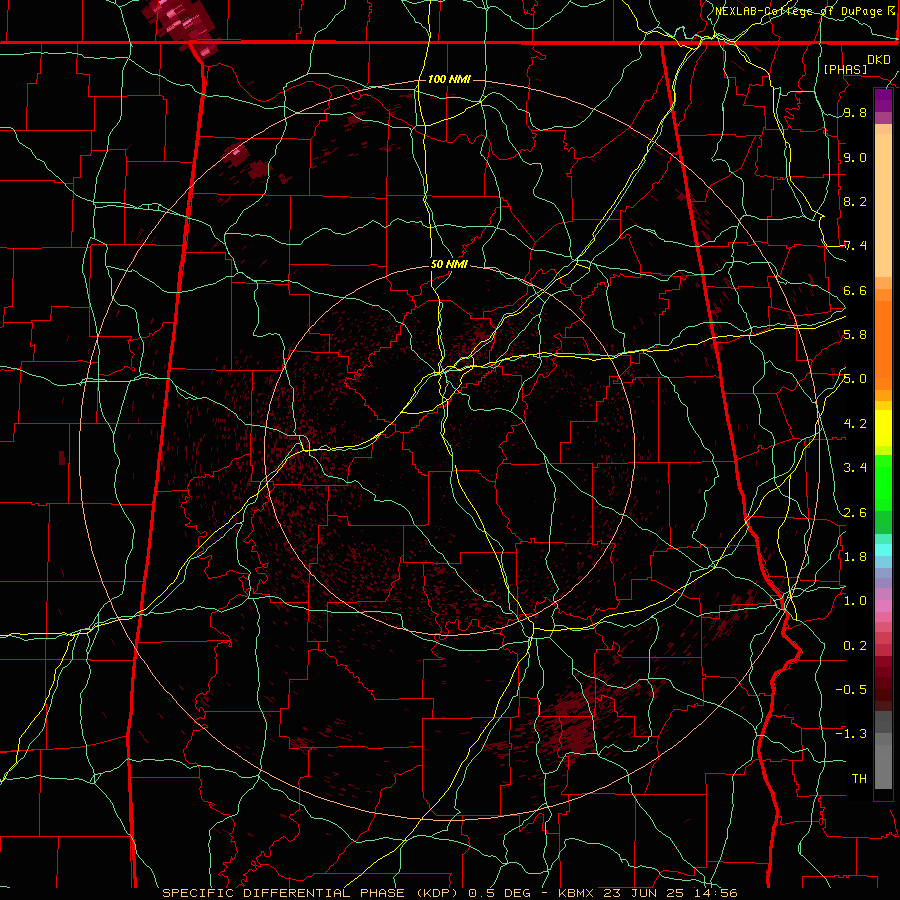Pick the cyan segment of the color bar near 1.8
The width and height of the screenshot is (900, 900).
pos(883,550)
